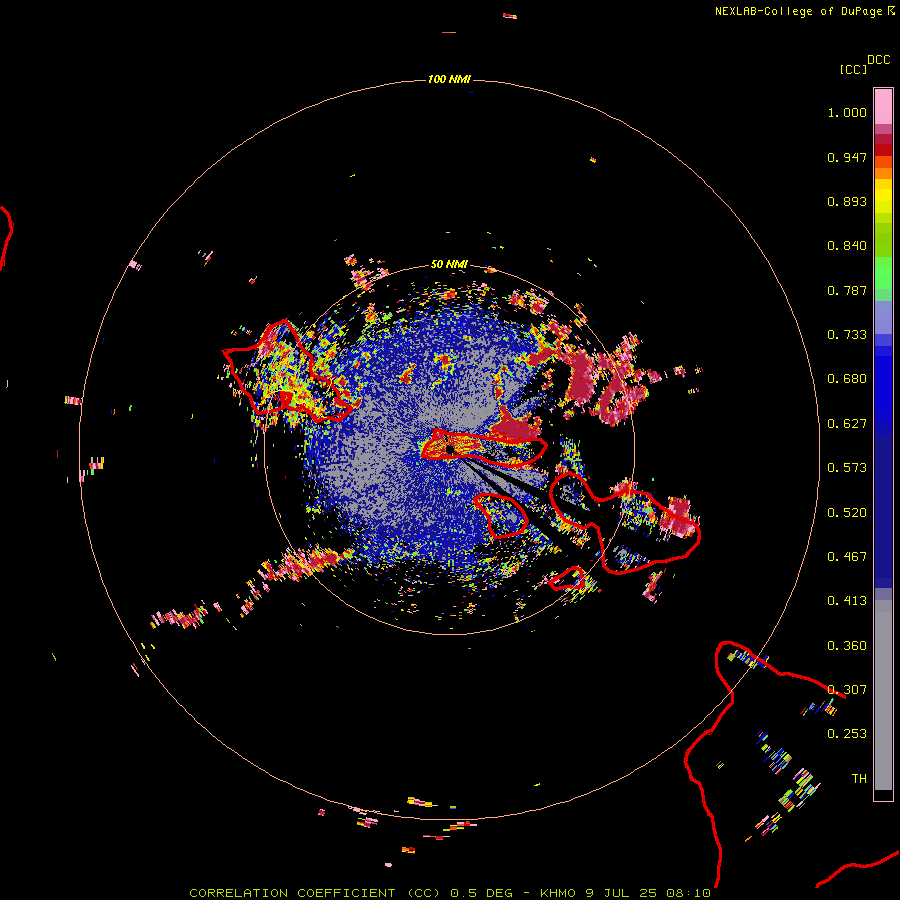Screen dimensions: 900x900
Task: Click the 0.733 legend value
Action: coord(847,335)
